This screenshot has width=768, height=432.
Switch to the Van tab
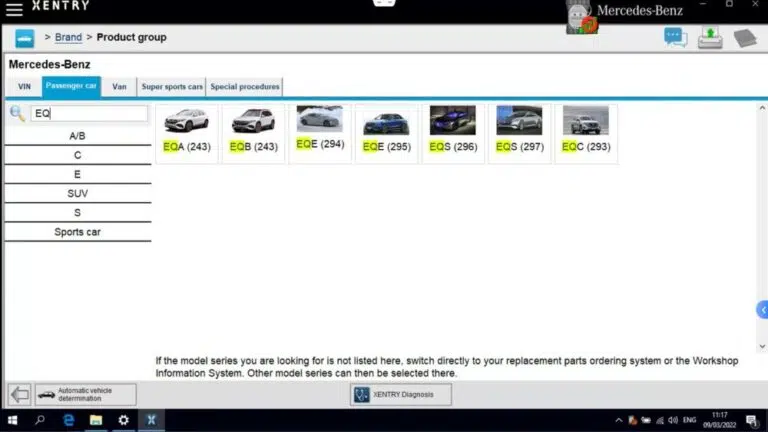pyautogui.click(x=119, y=87)
